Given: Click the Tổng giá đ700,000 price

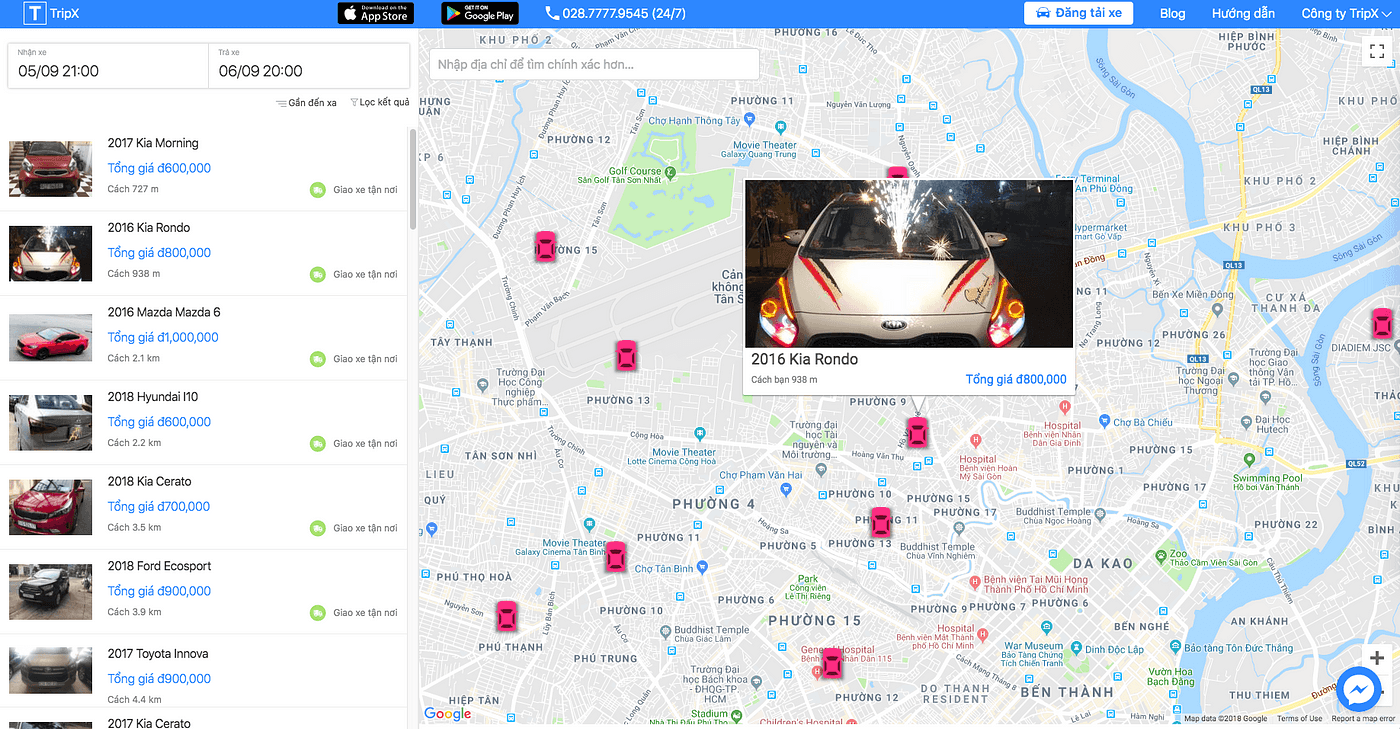Looking at the screenshot, I should (x=159, y=506).
